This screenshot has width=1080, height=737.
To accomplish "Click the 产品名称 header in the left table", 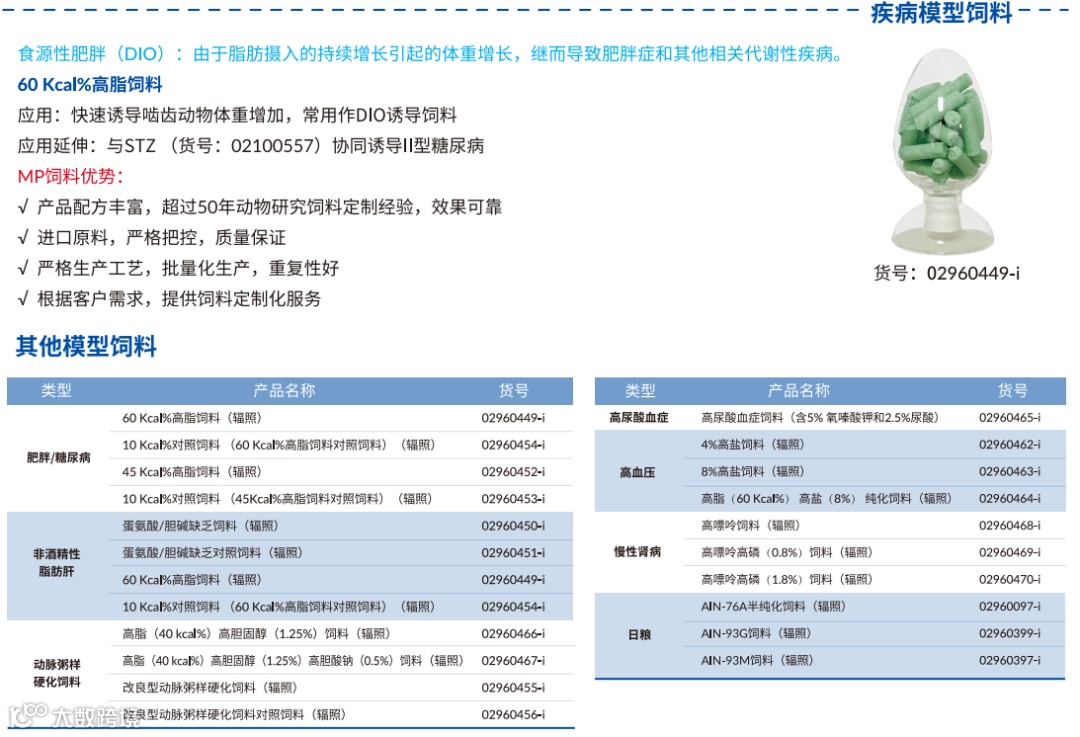I will (284, 391).
